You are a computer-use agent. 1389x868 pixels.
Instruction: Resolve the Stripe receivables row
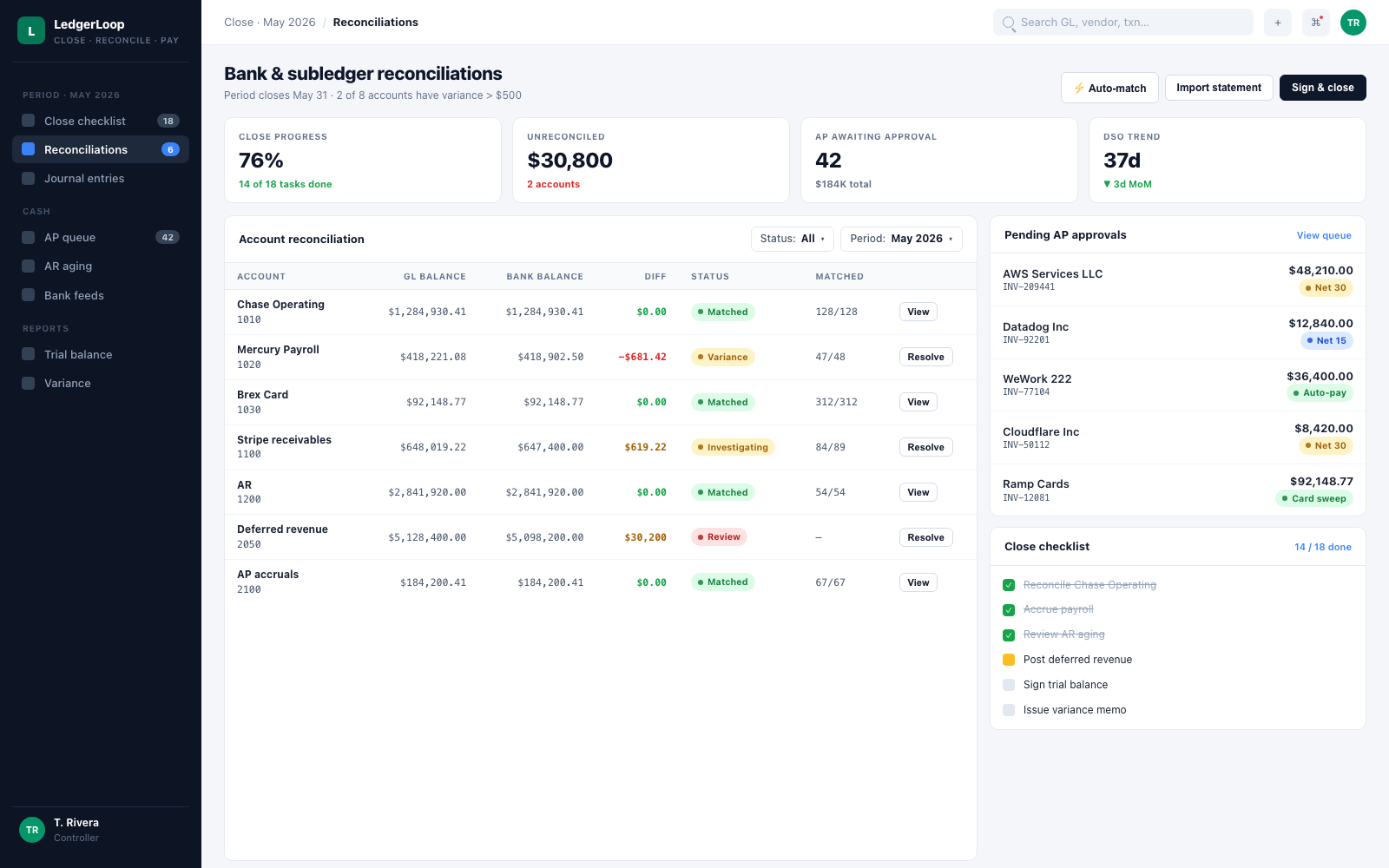point(926,447)
